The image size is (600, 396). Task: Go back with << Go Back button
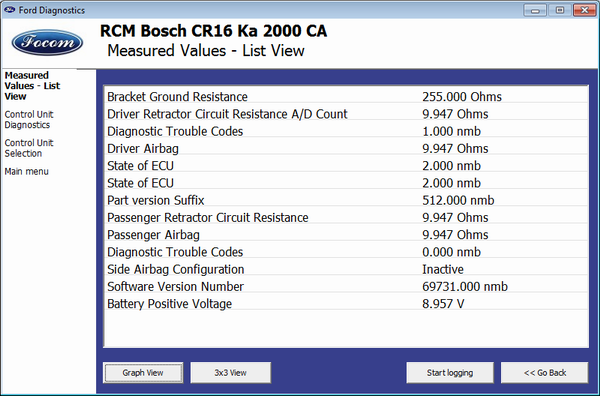click(x=545, y=373)
